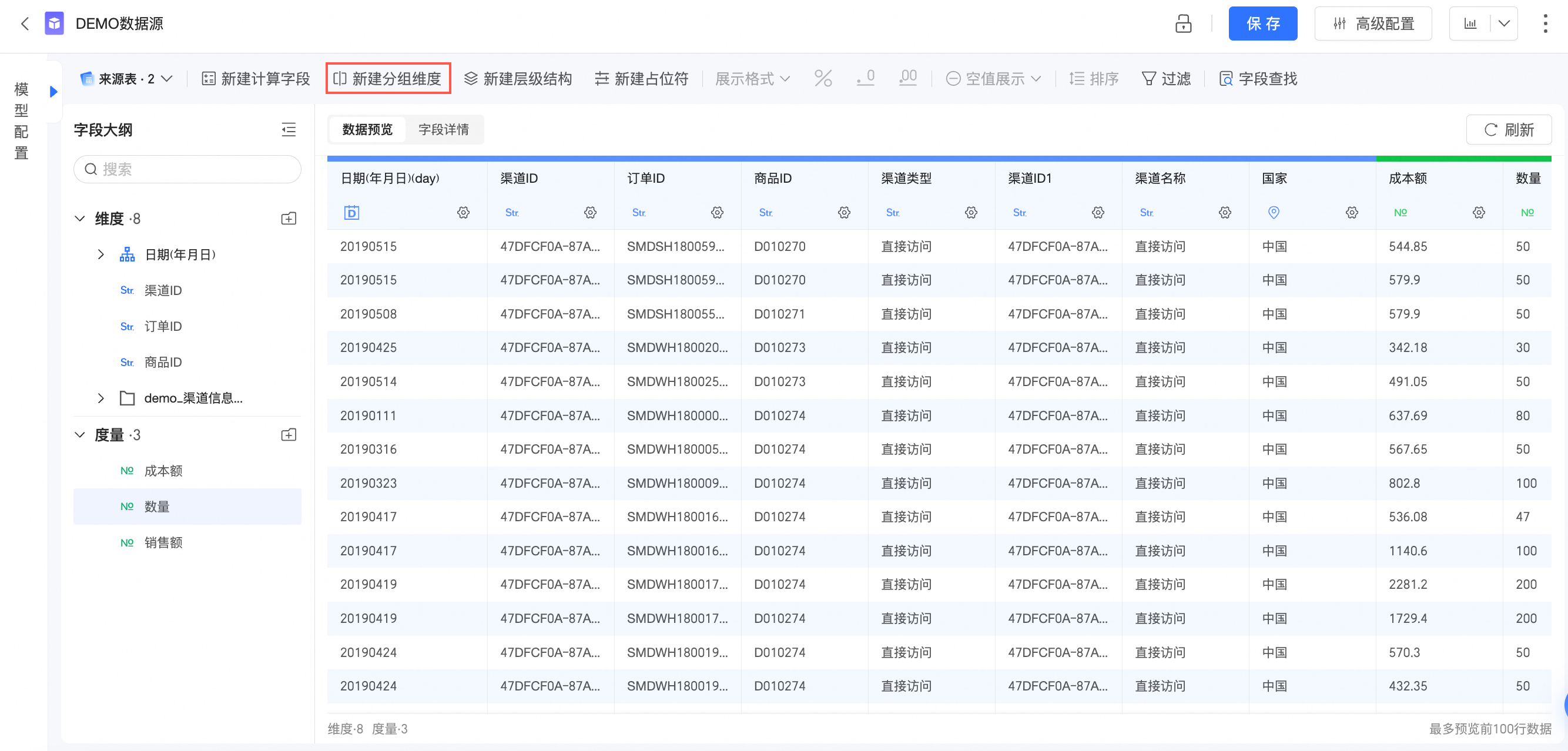Click № type icon of 成本额 column
The image size is (1568, 751).
(1400, 212)
